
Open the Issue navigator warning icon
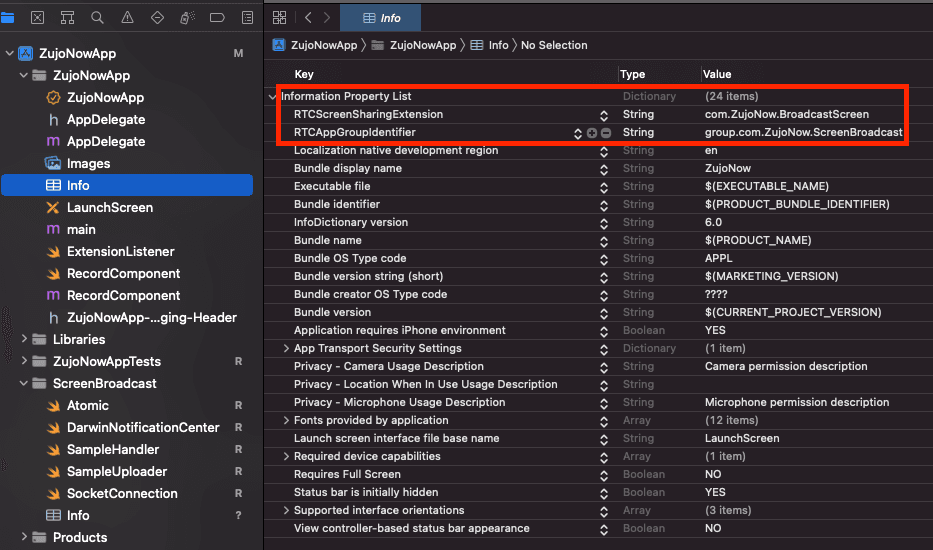(x=127, y=18)
